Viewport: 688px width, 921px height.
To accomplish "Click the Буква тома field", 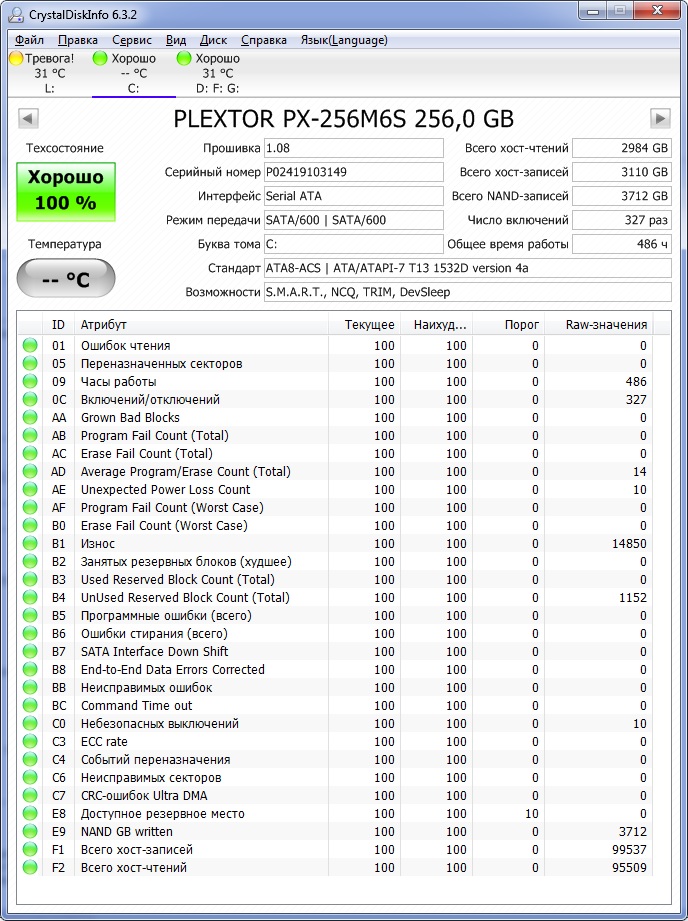I will pyautogui.click(x=354, y=244).
